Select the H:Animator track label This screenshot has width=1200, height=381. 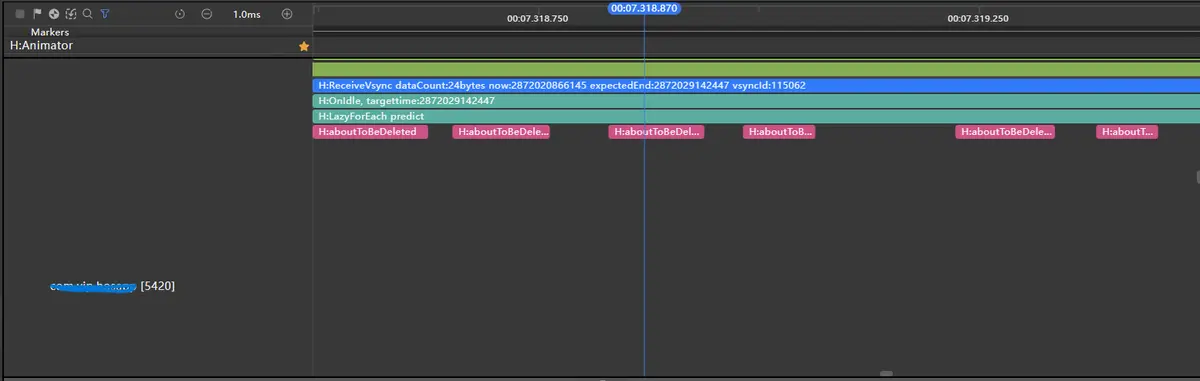point(41,46)
